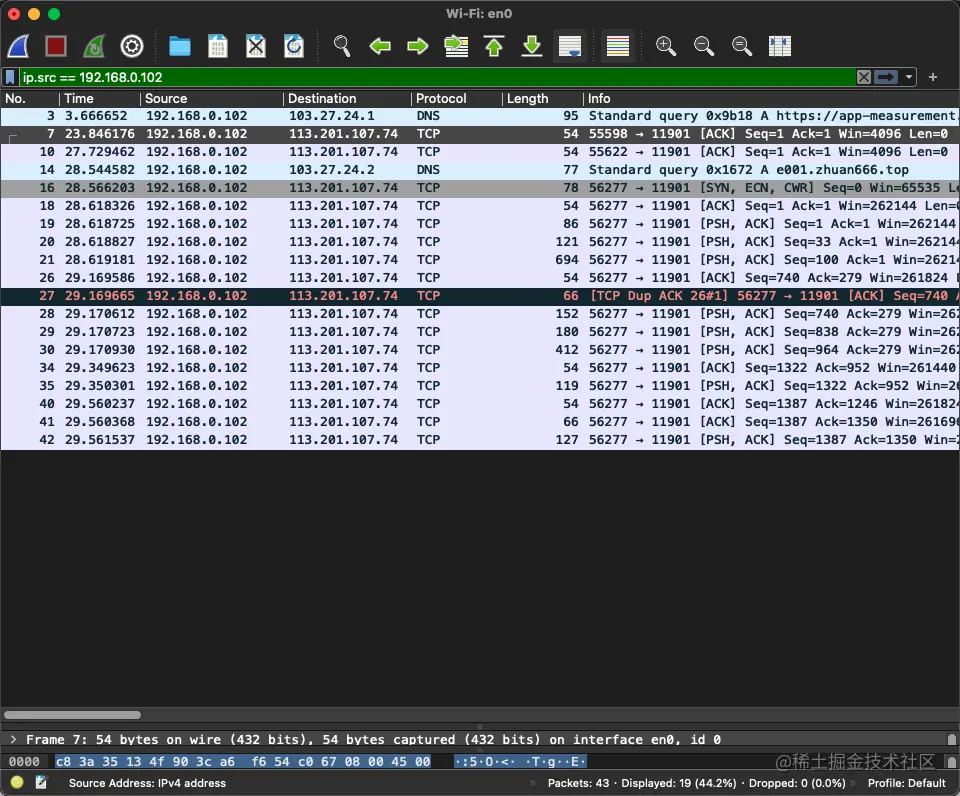Find a packet with magnifier icon

pos(342,47)
